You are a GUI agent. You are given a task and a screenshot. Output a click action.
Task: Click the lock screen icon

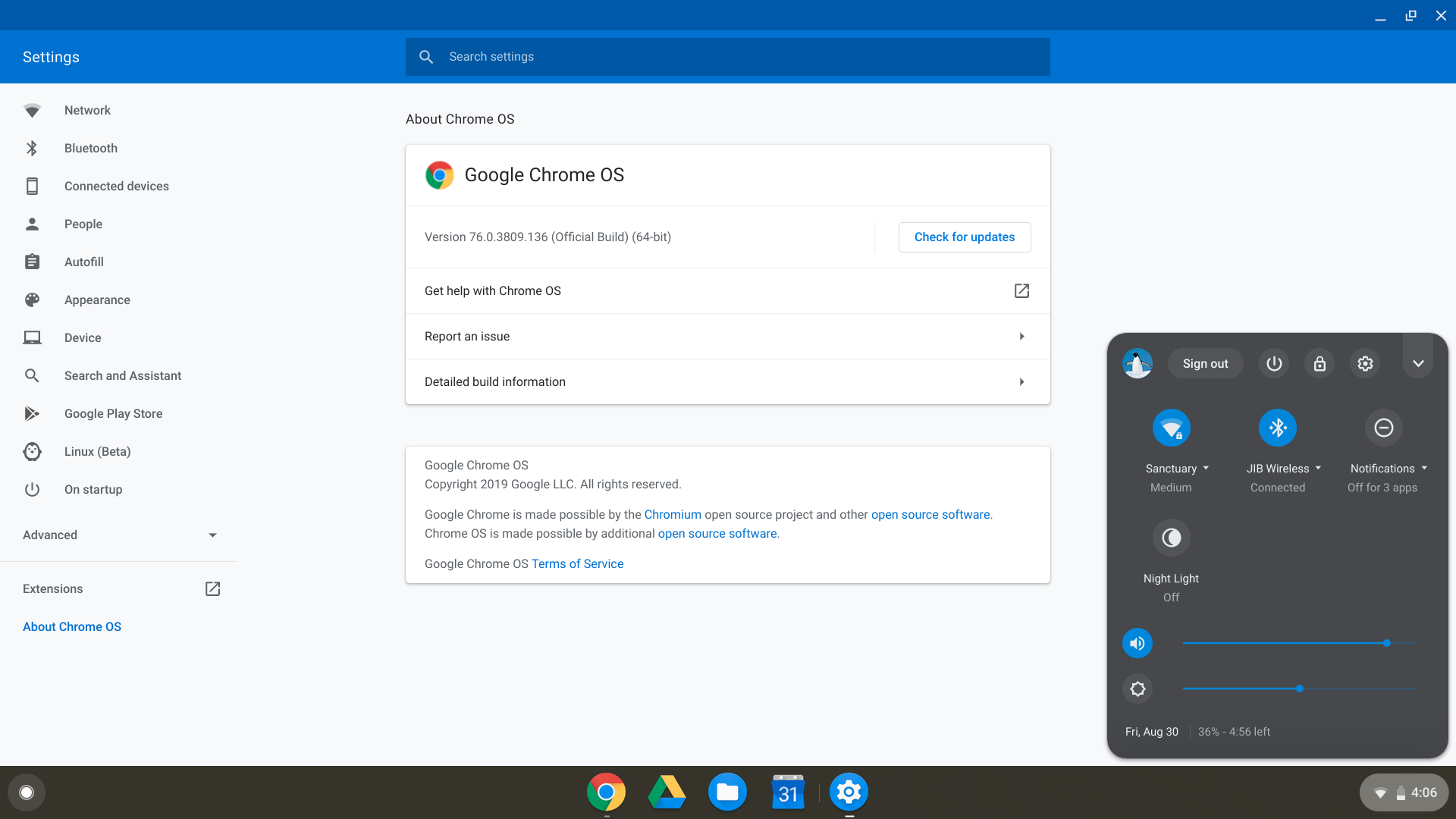click(x=1319, y=364)
